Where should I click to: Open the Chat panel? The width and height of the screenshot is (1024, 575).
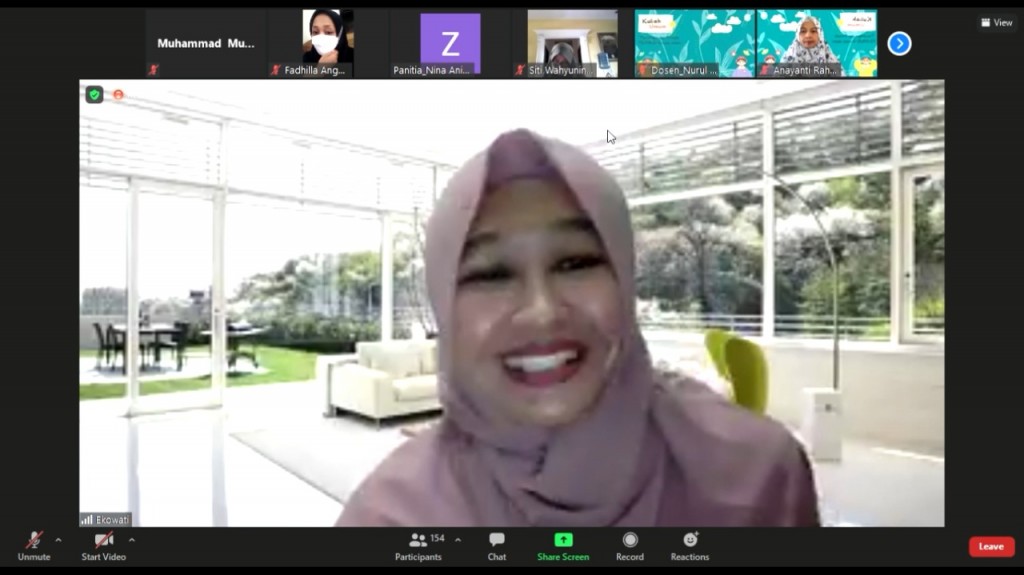[x=497, y=541]
